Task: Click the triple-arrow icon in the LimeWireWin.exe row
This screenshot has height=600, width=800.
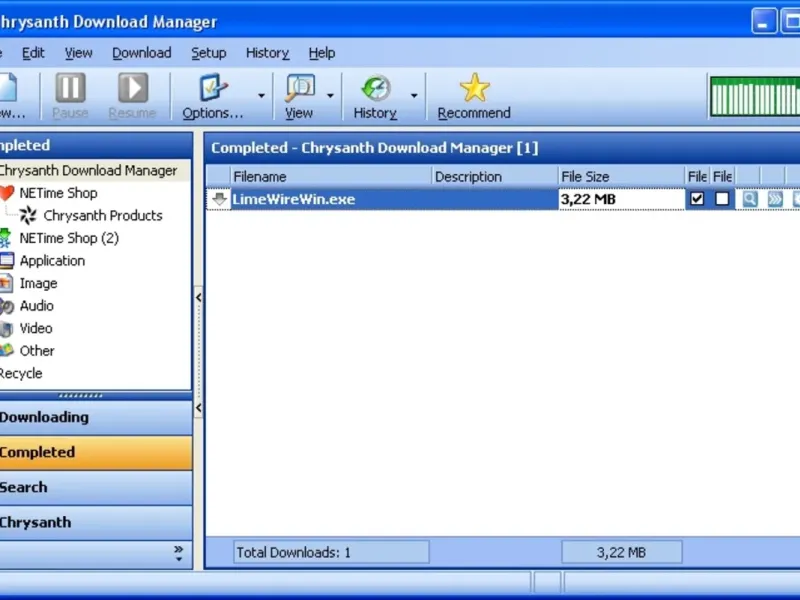Action: click(x=774, y=199)
